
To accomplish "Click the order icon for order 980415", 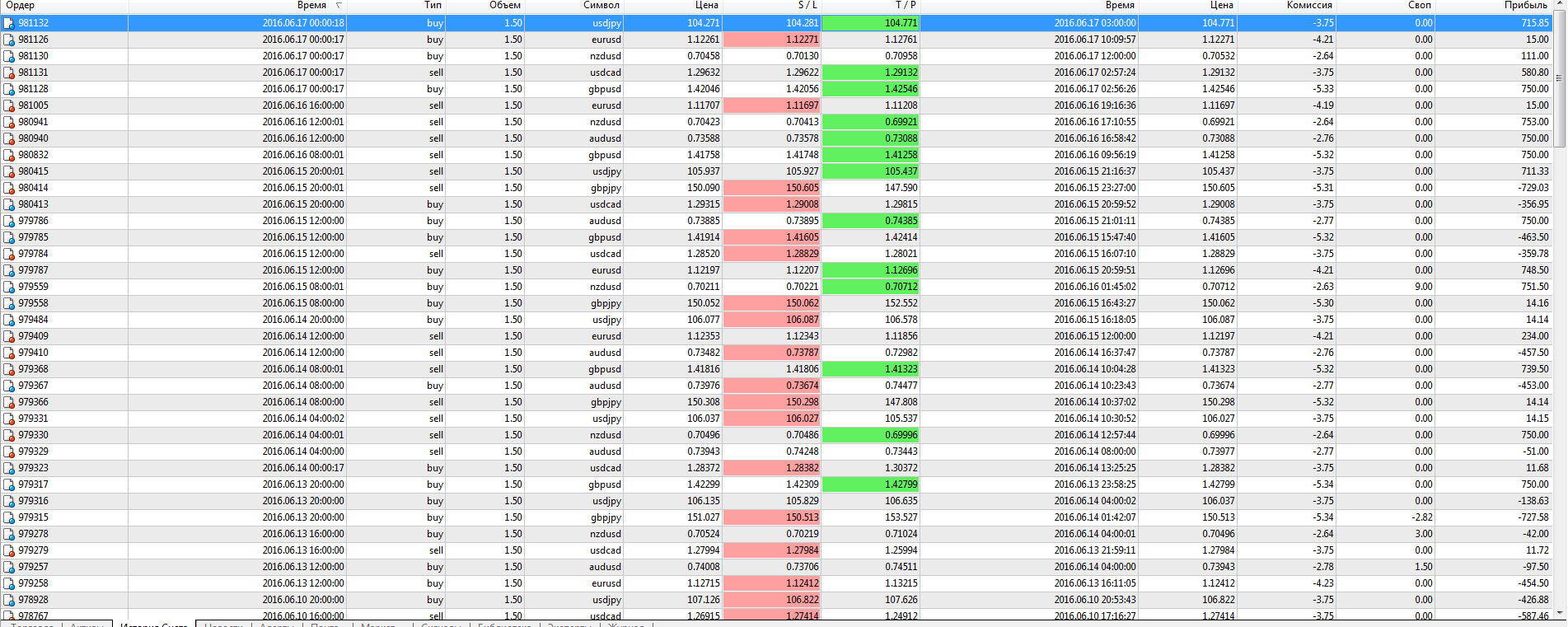I will click(x=9, y=171).
